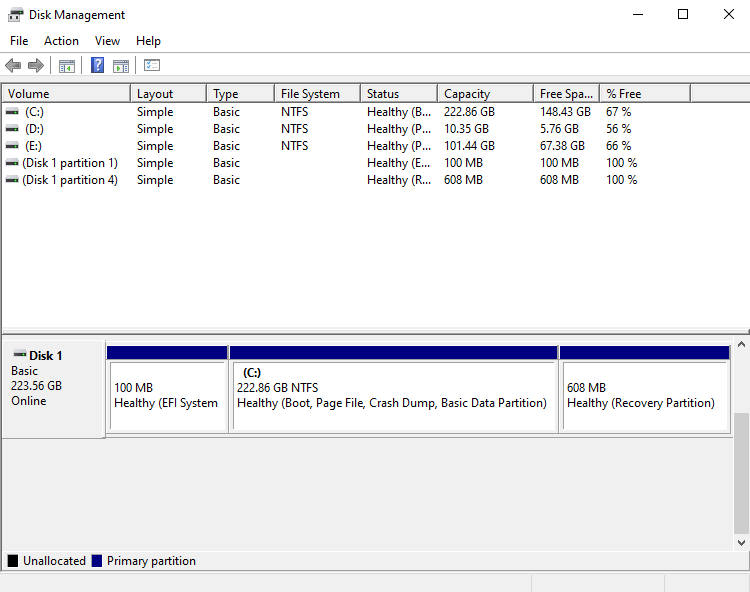Toggle the console tree pane icon

67,66
